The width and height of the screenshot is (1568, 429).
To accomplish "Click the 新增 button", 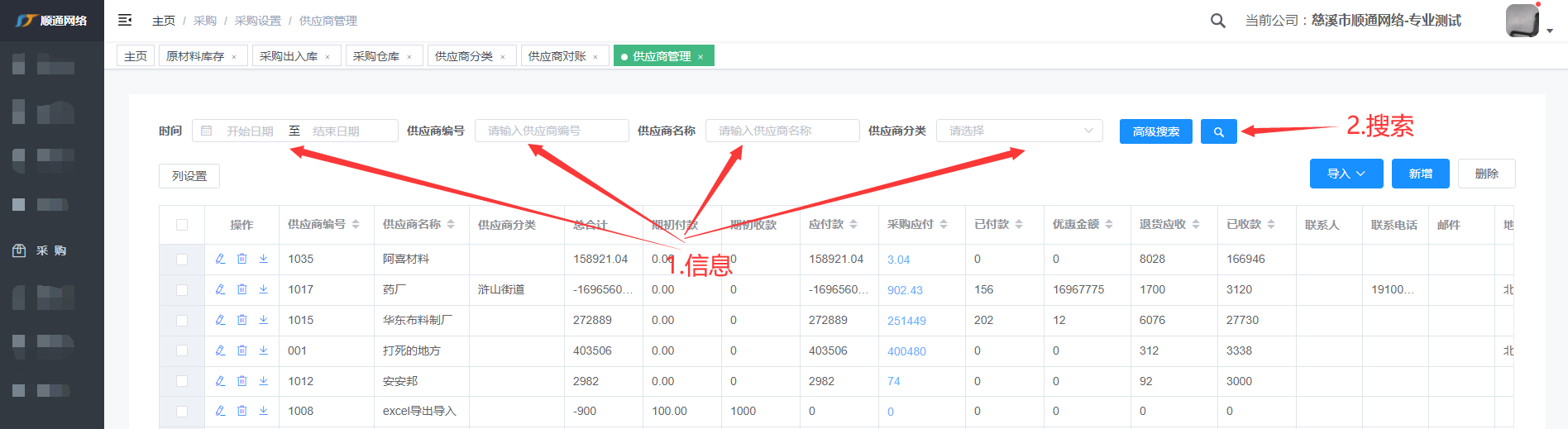I will click(x=1420, y=174).
